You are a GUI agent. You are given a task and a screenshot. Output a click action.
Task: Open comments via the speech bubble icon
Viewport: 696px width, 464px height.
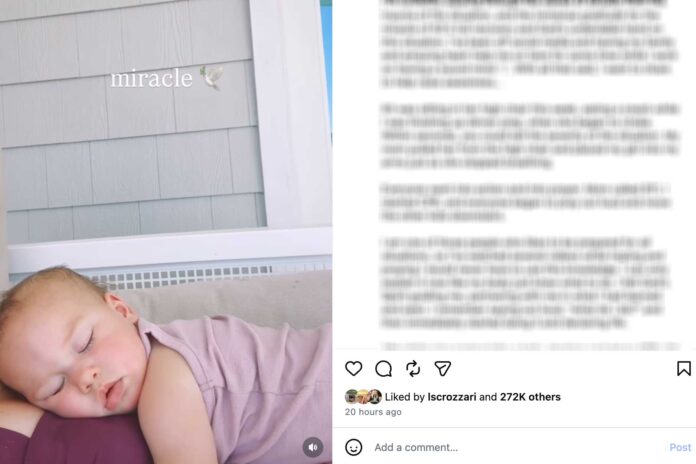coord(383,369)
